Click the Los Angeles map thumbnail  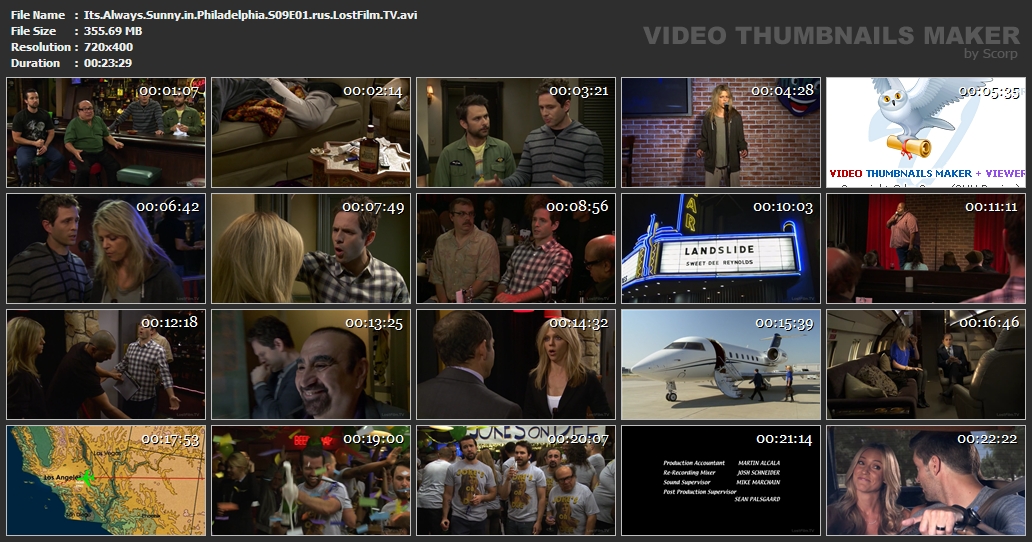(106, 481)
